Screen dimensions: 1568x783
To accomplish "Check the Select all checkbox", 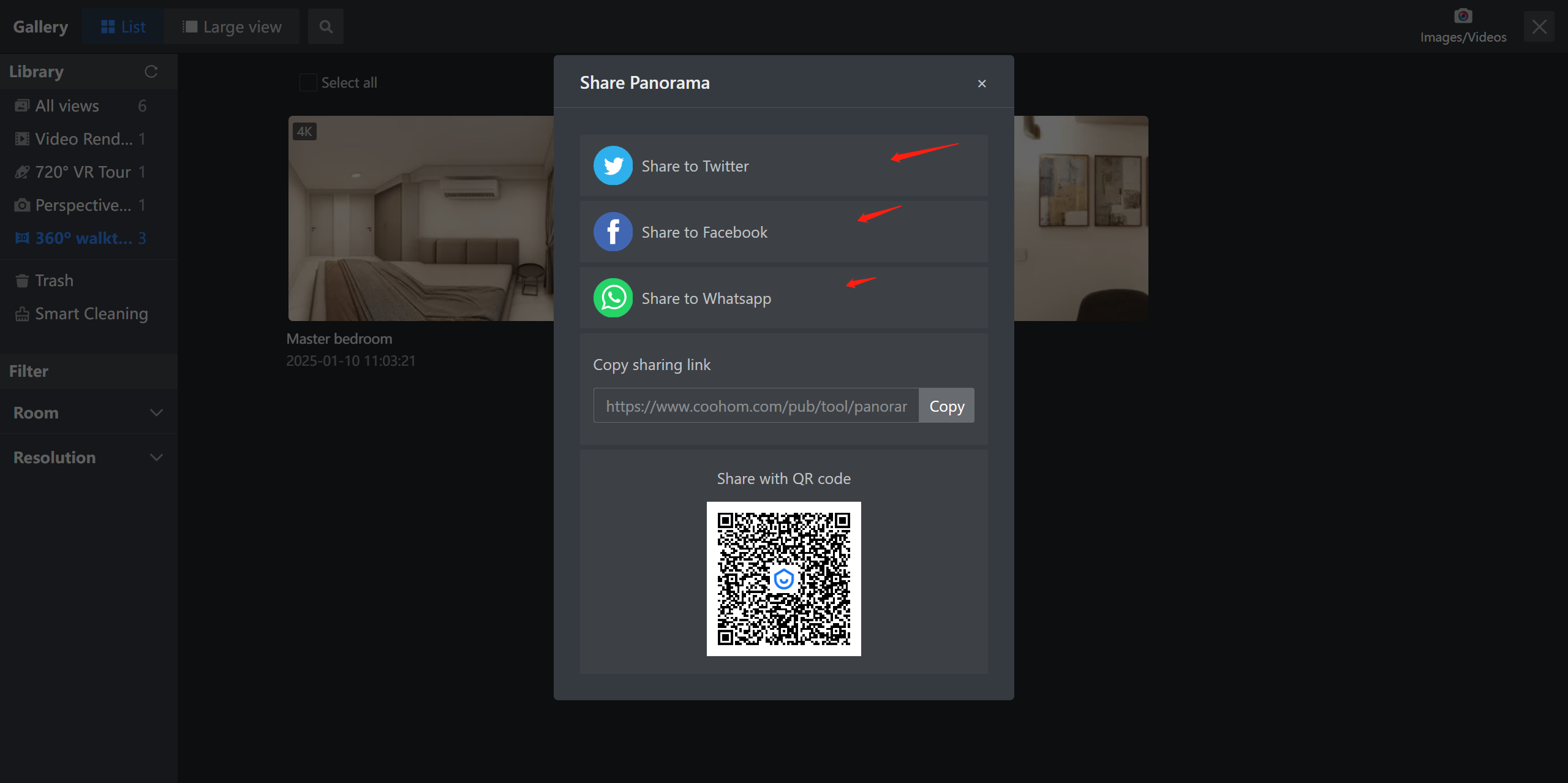I will (308, 83).
